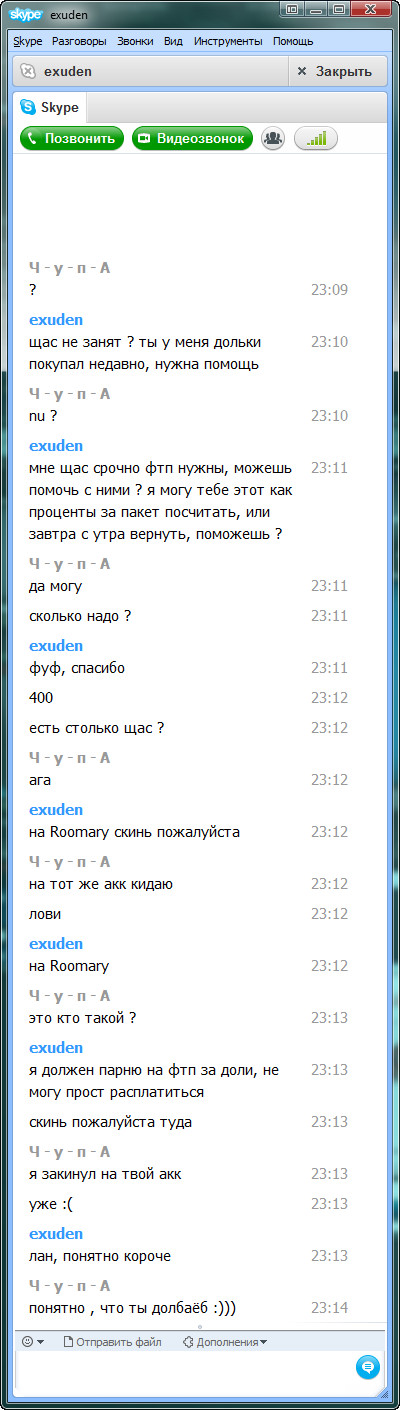Open the Инструменты menu
The image size is (400, 1410).
[228, 41]
